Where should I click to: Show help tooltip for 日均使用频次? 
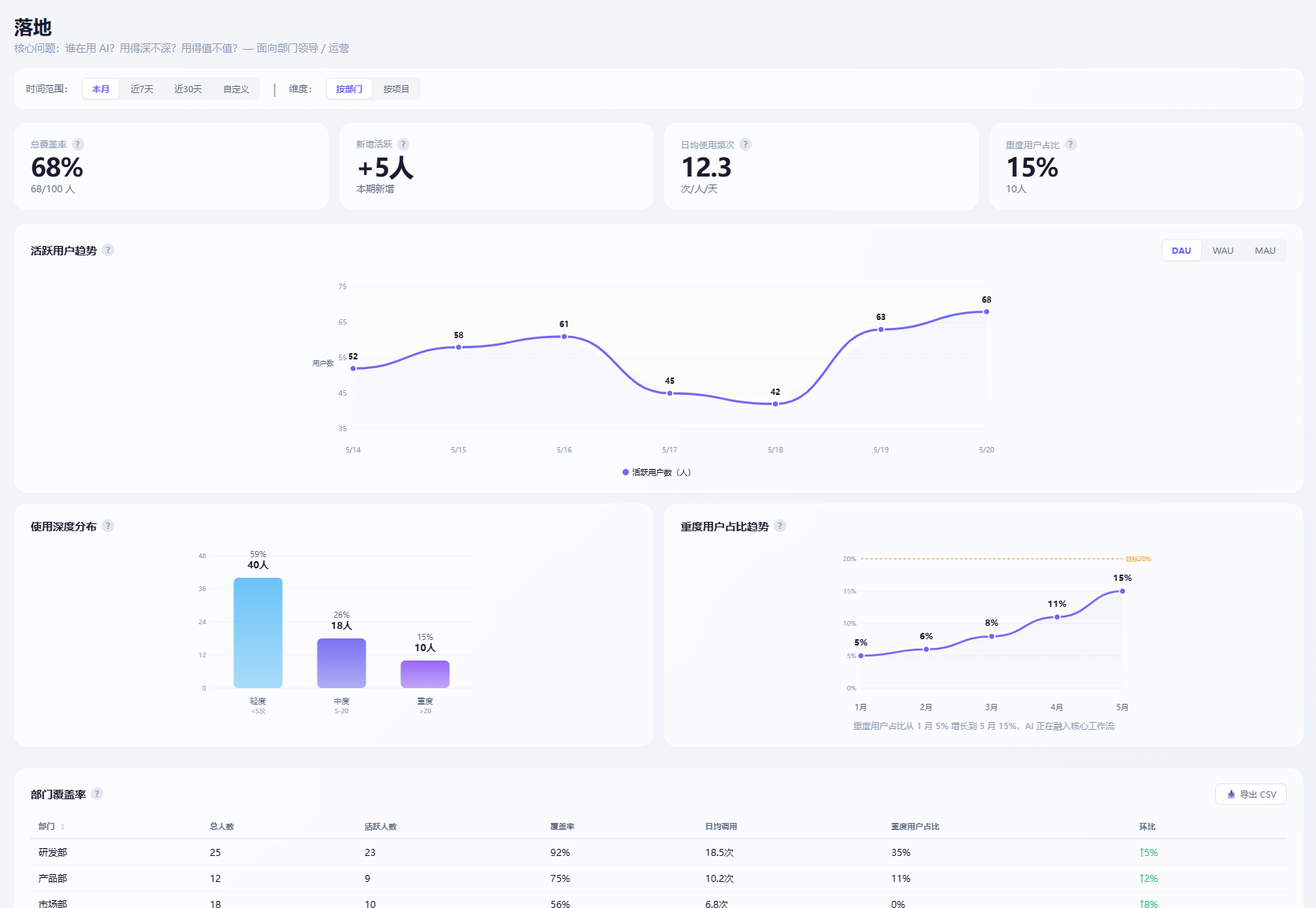click(x=745, y=144)
